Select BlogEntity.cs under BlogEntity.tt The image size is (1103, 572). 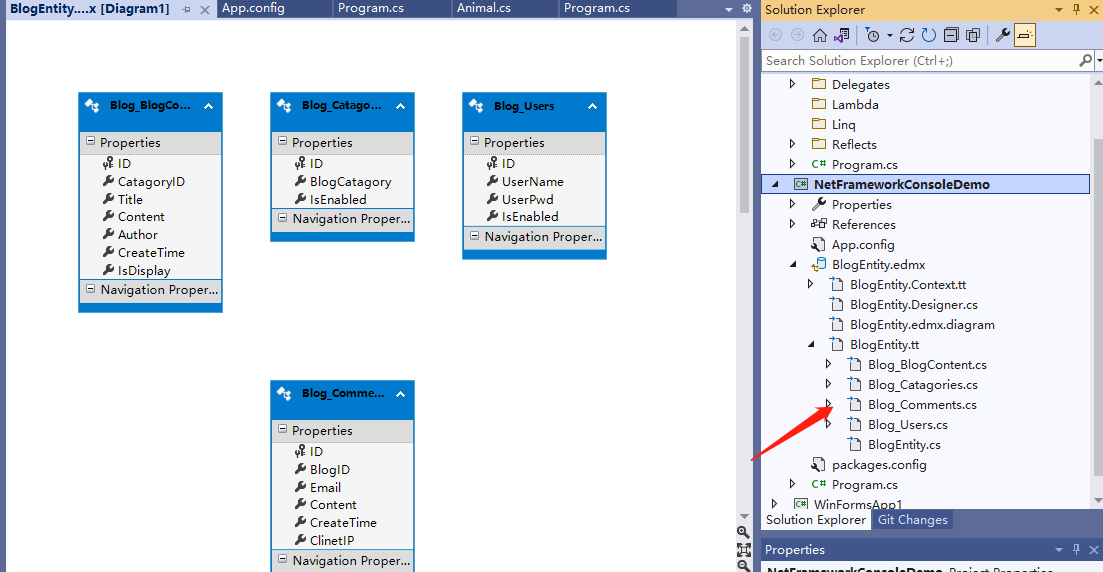[x=904, y=445]
